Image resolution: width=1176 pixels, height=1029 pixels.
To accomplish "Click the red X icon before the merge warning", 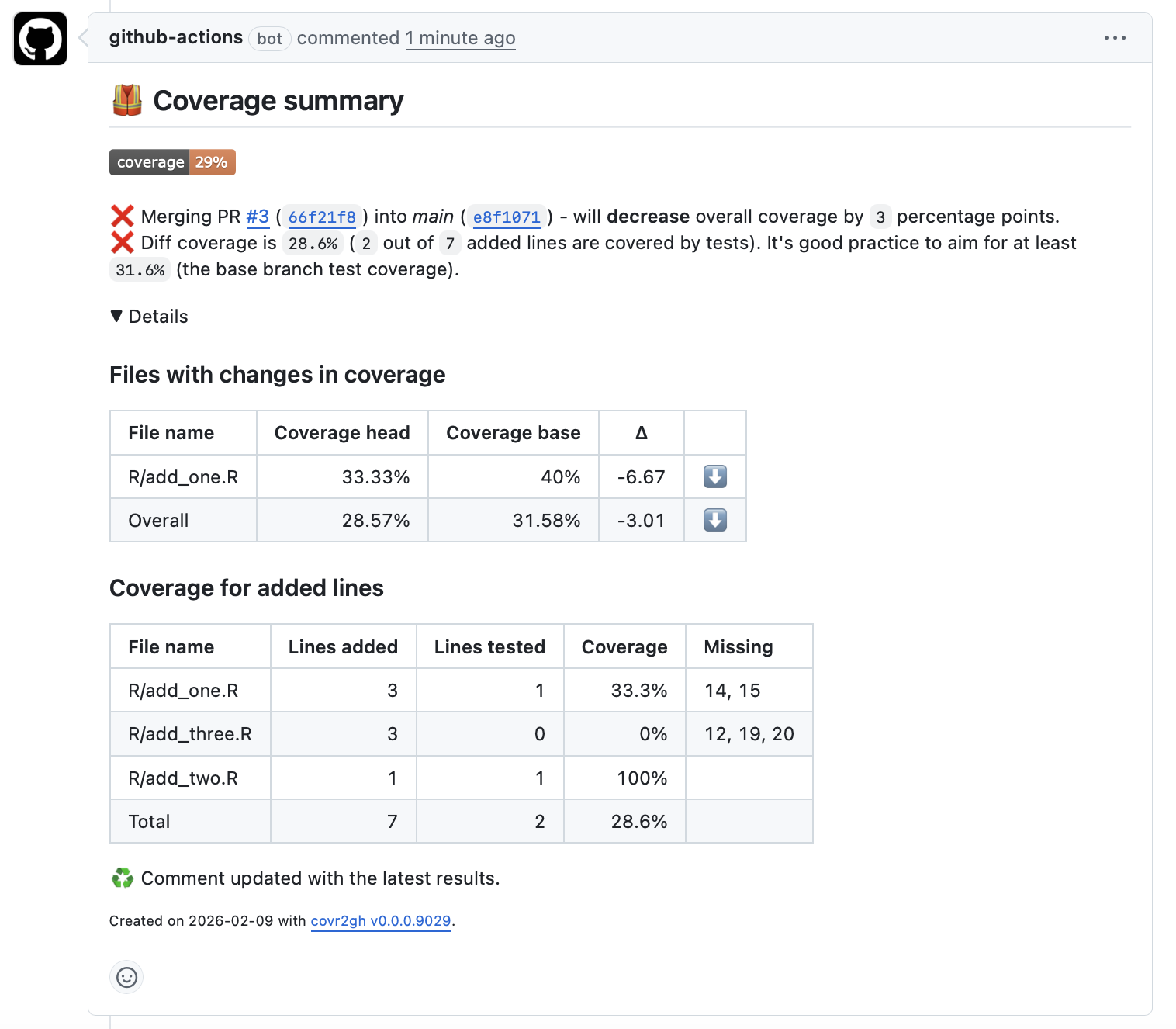I will pyautogui.click(x=123, y=217).
